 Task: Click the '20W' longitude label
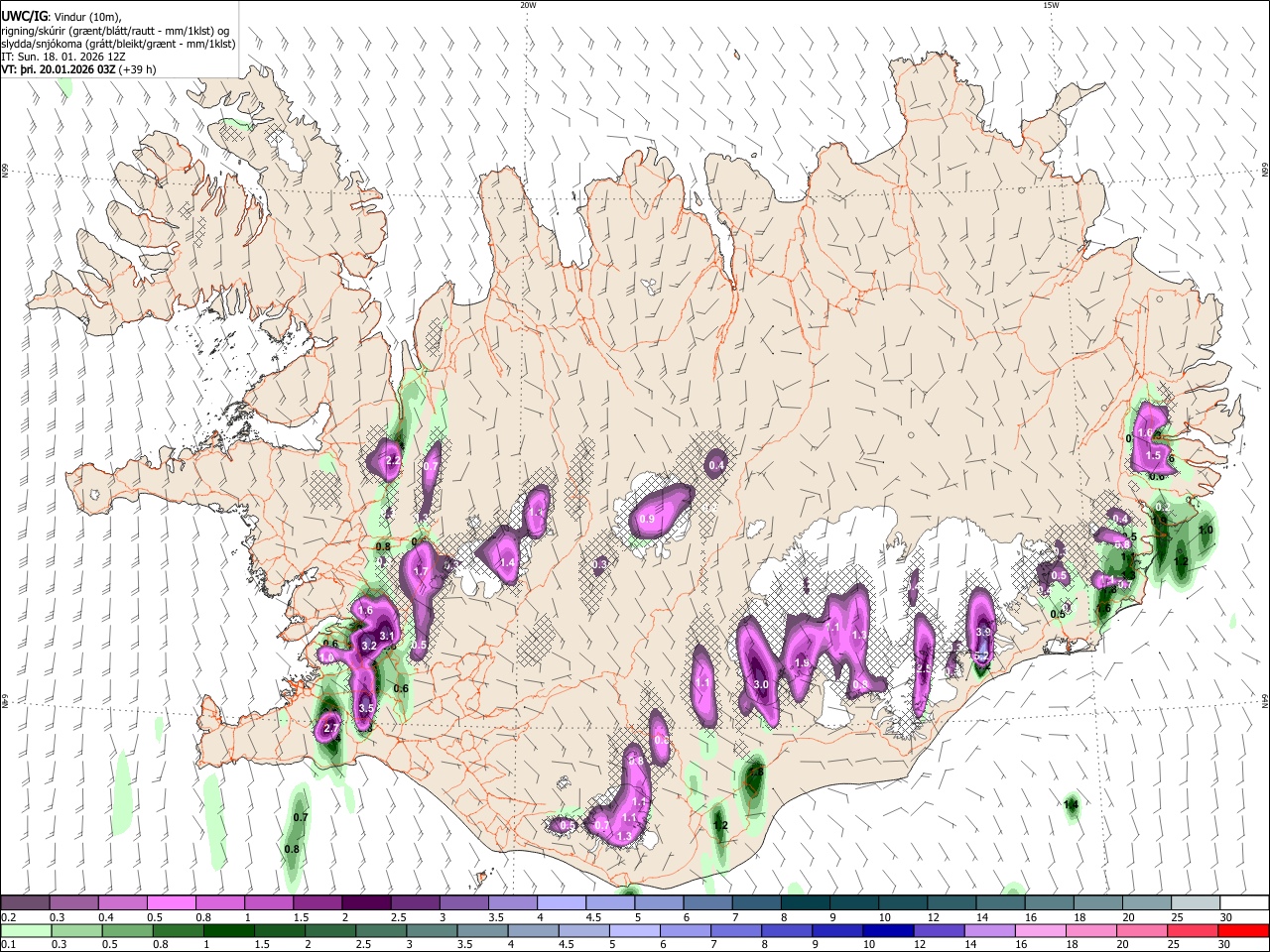[x=528, y=5]
